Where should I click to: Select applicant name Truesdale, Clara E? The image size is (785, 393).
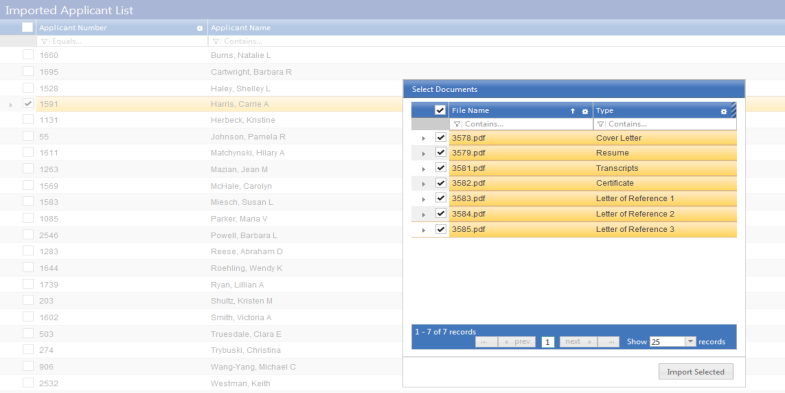(x=246, y=334)
